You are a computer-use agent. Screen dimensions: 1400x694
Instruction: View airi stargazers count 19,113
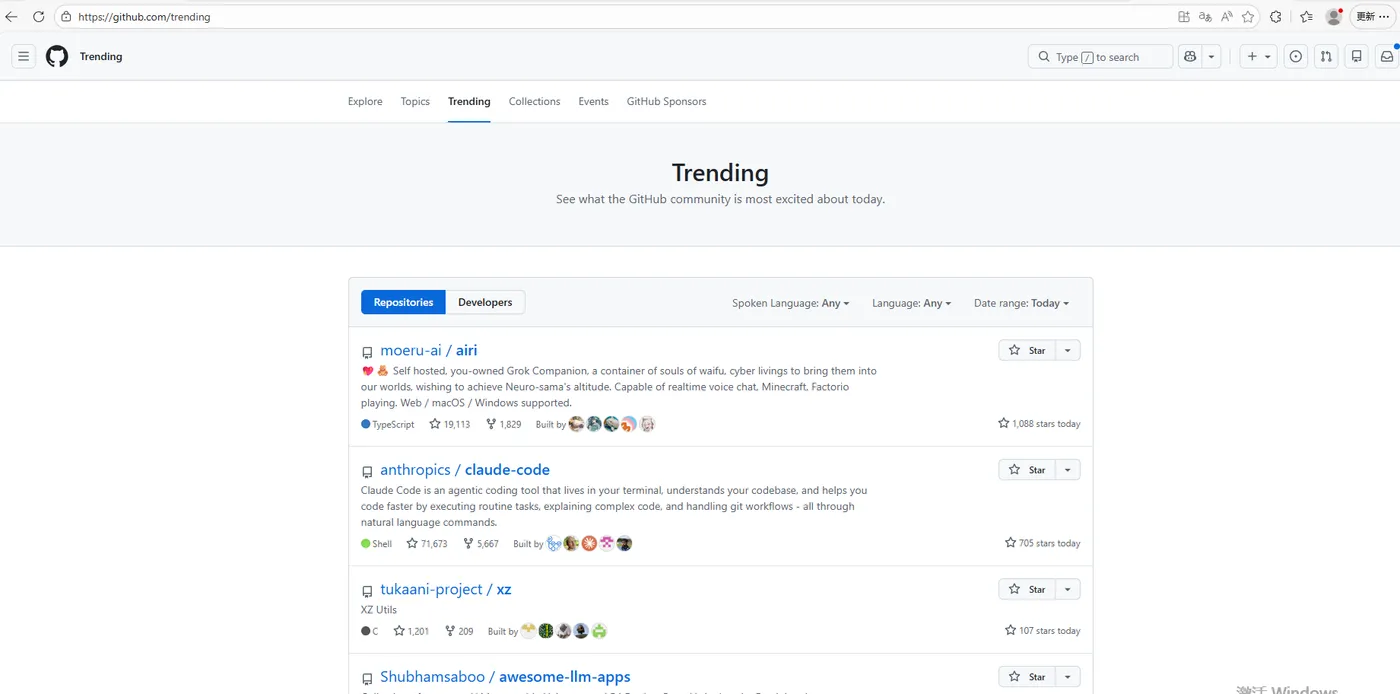tap(449, 424)
